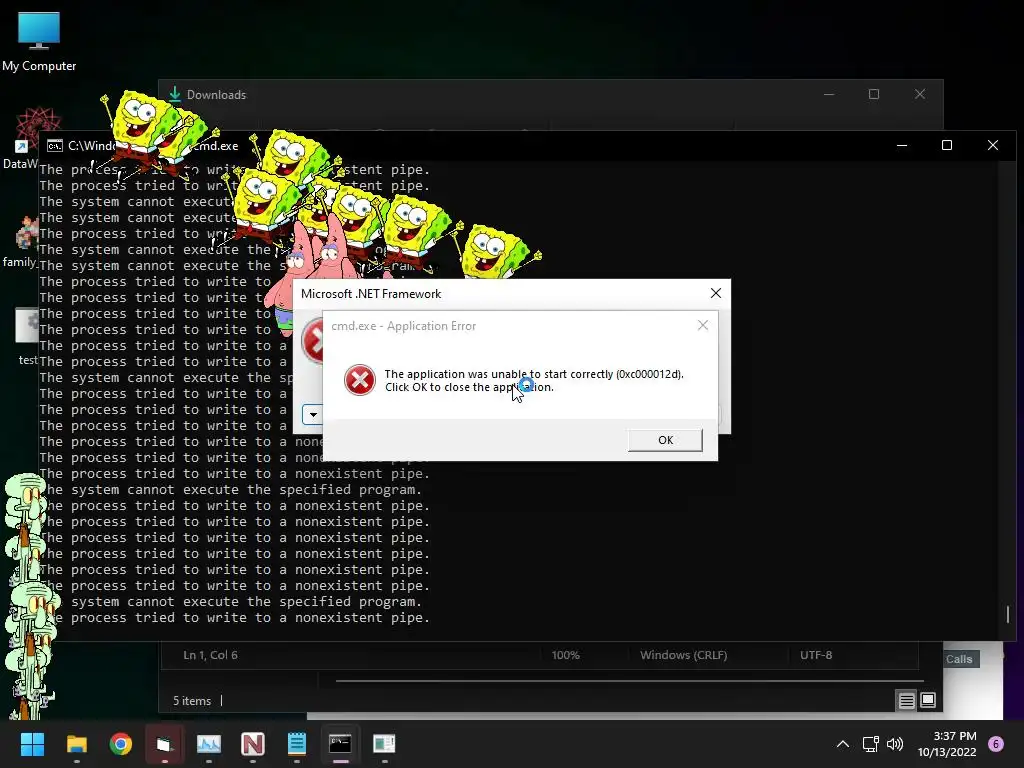This screenshot has width=1024, height=768.
Task: Close the cmd.exe Application Error dialog
Action: pos(703,325)
